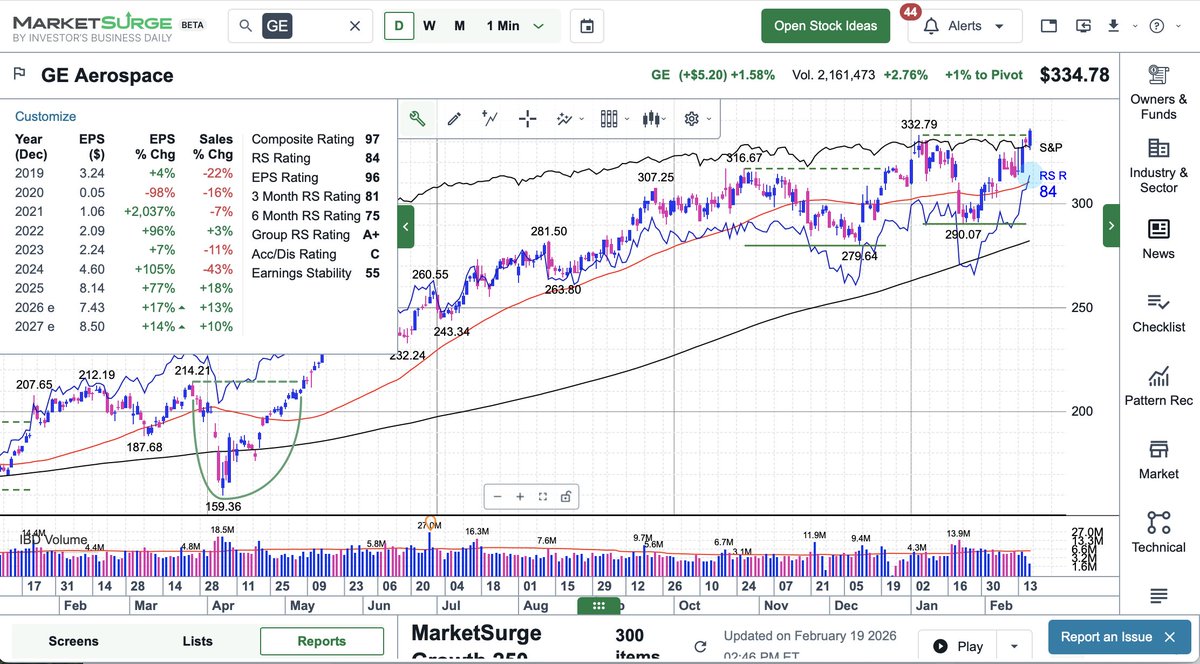This screenshot has width=1200, height=664.
Task: Open the window layout icon
Action: pyautogui.click(x=1048, y=26)
